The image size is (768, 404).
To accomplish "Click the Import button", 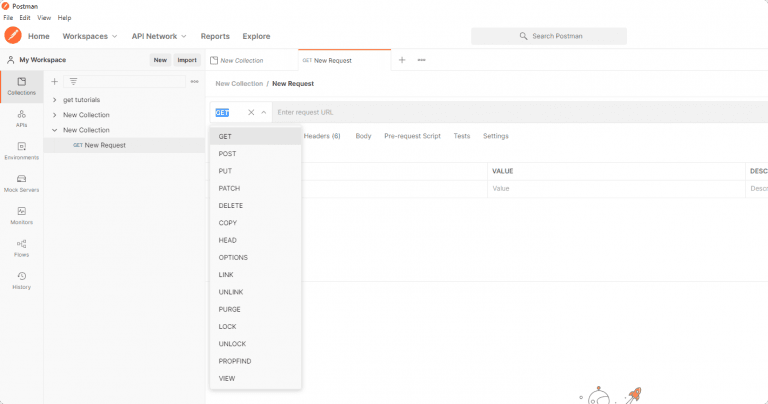I will 187,60.
